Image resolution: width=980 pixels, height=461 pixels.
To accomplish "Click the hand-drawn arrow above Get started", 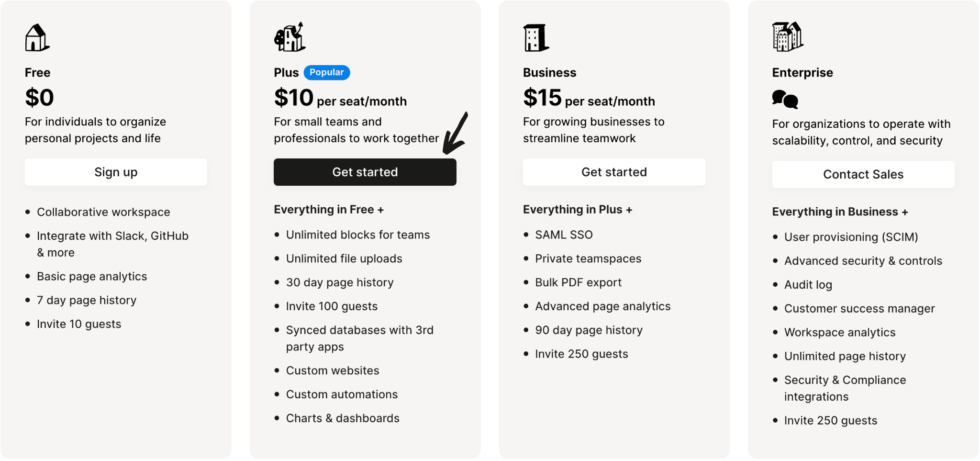I will pyautogui.click(x=453, y=131).
